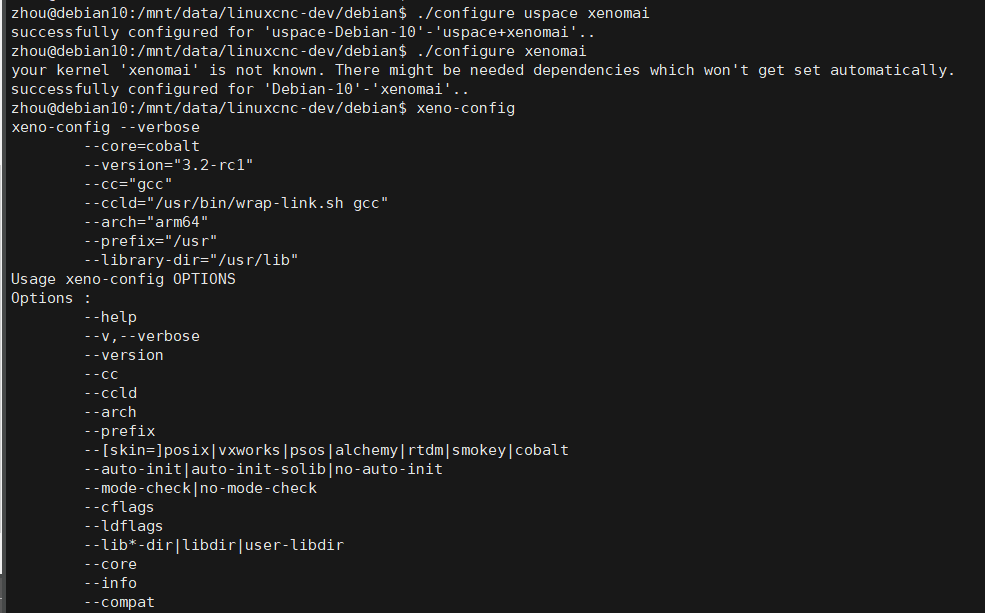This screenshot has height=613, width=985.
Task: Click the --version="3.2-rc1" line
Action: 168,165
